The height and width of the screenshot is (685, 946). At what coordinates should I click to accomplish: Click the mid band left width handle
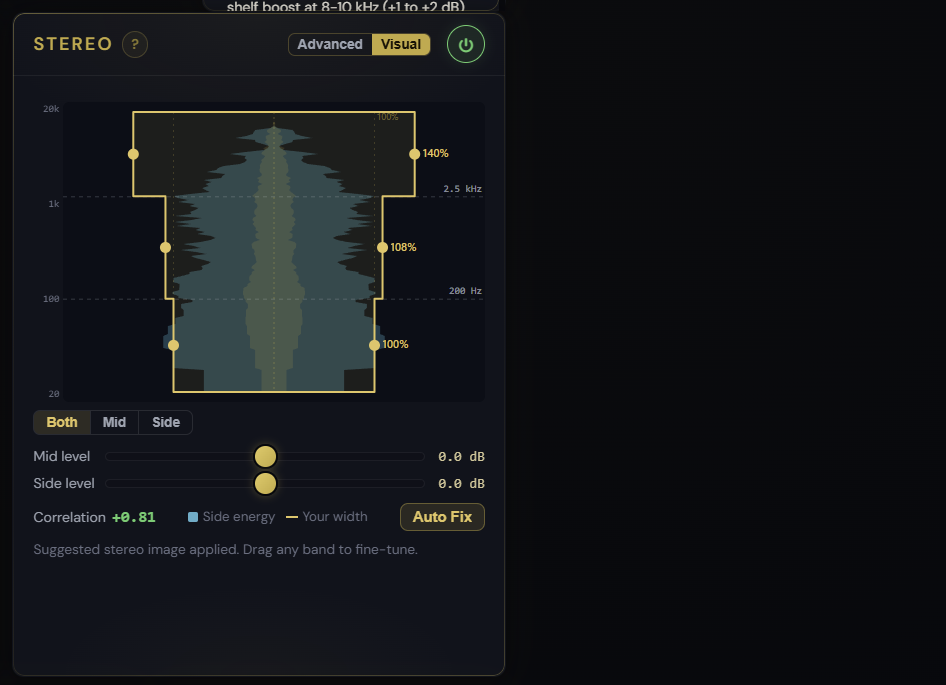pyautogui.click(x=165, y=247)
